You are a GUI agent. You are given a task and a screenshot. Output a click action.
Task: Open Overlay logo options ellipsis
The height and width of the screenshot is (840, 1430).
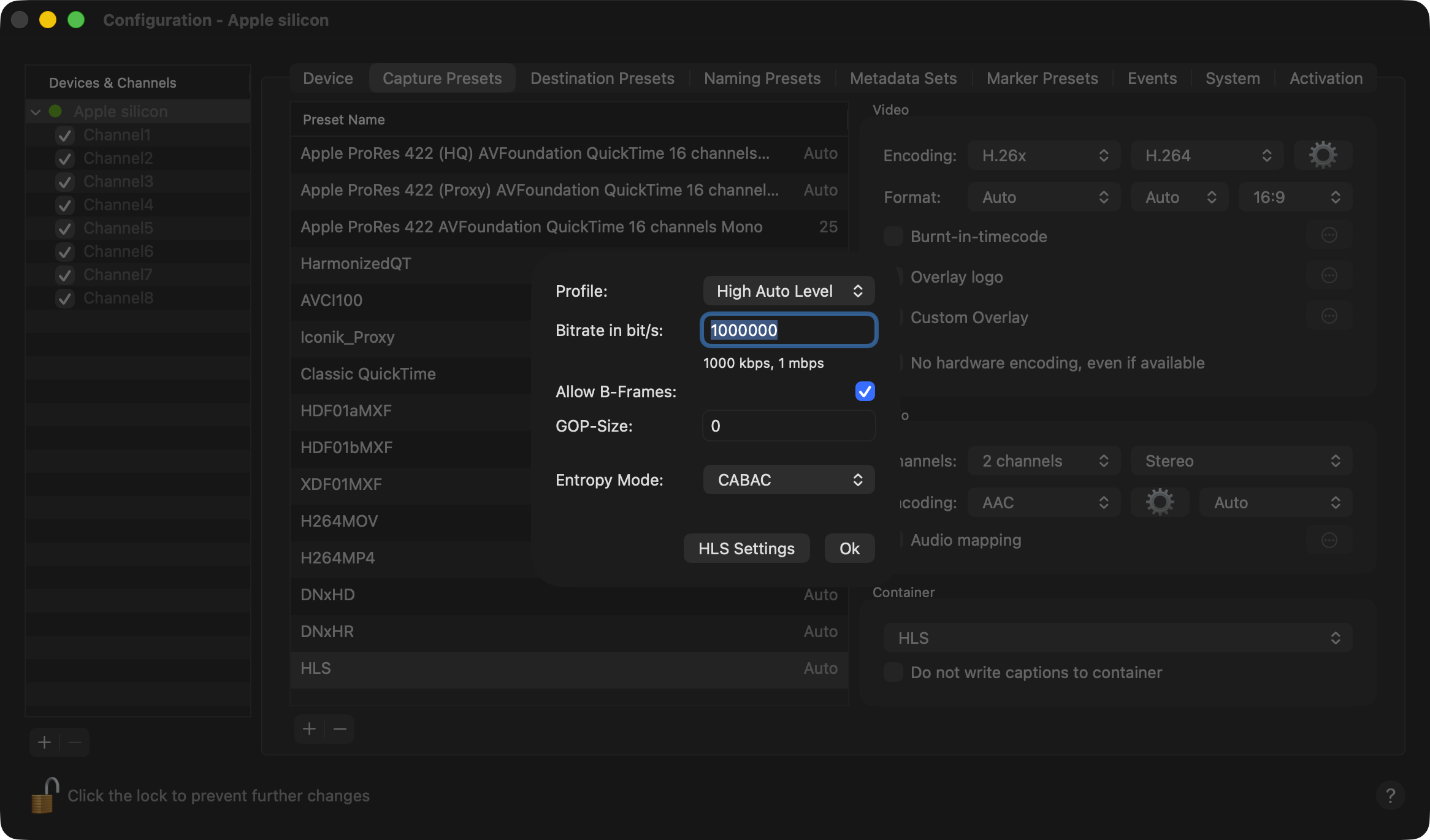click(x=1329, y=276)
